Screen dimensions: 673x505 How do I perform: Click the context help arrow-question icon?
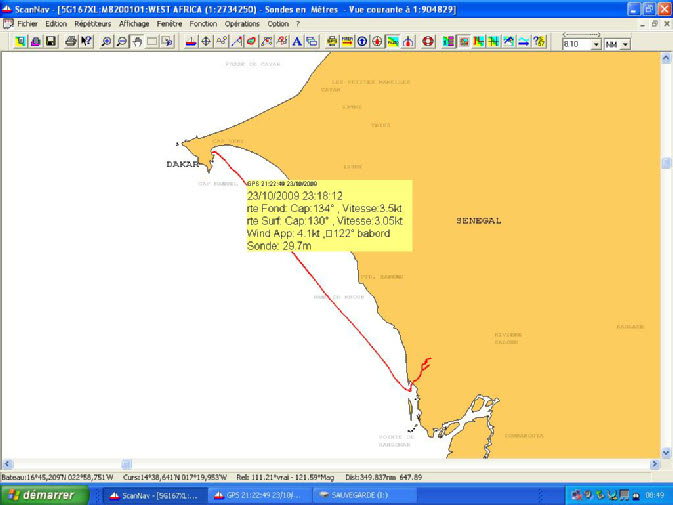(x=86, y=42)
